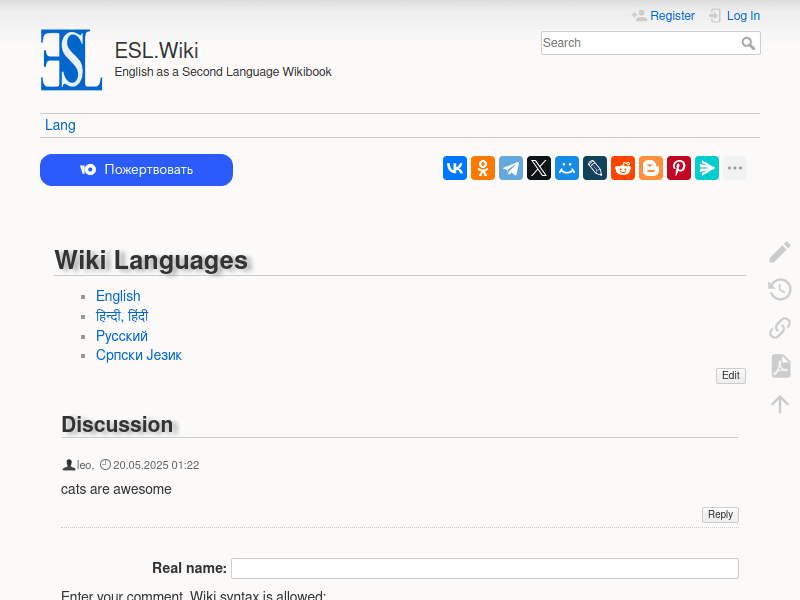Export the page to PDF
This screenshot has height=600, width=800.
779,366
